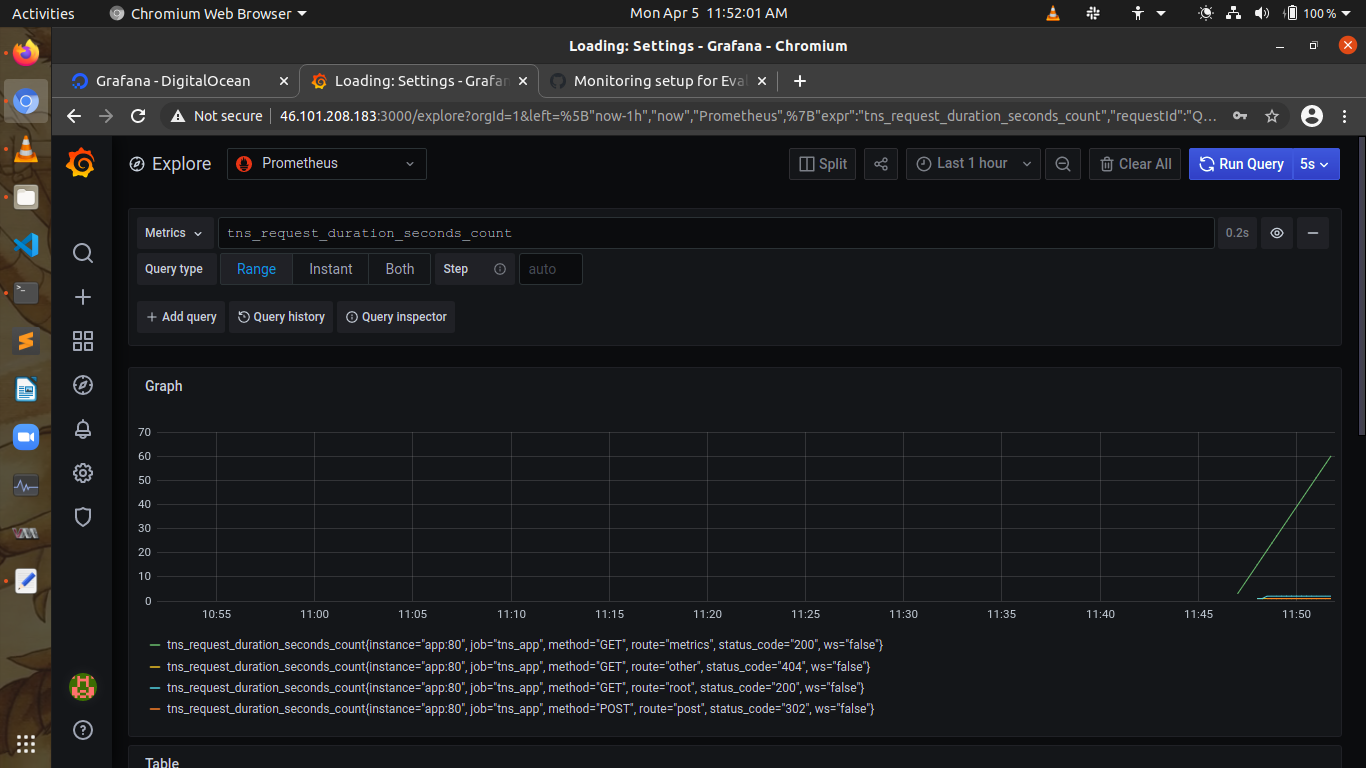Click the share link icon near Split

(881, 163)
